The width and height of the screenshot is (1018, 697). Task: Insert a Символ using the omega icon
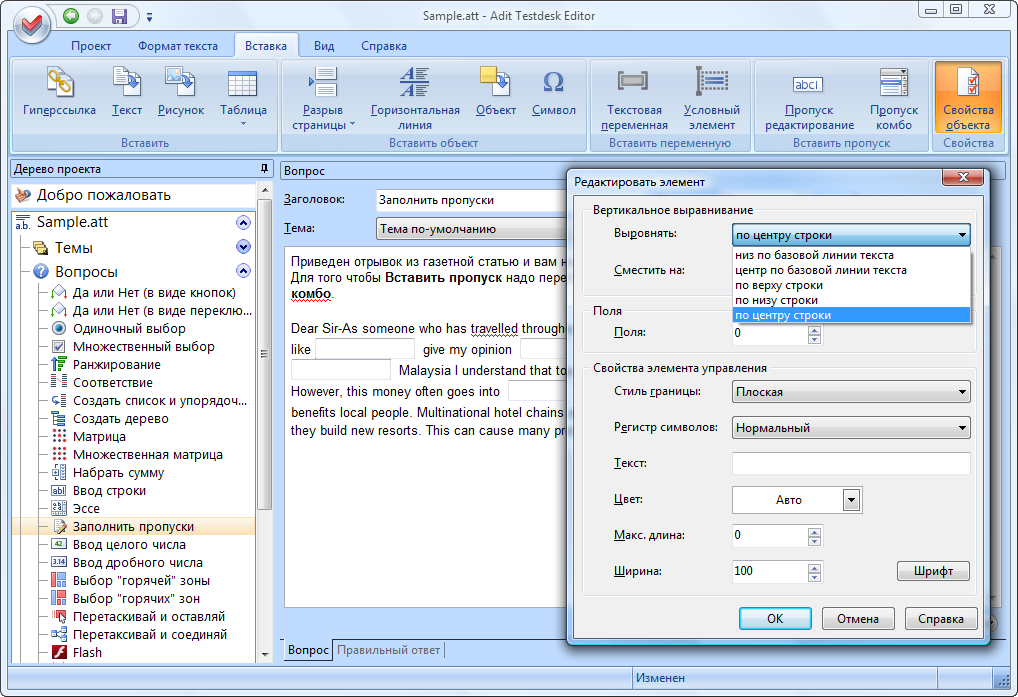coord(554,92)
